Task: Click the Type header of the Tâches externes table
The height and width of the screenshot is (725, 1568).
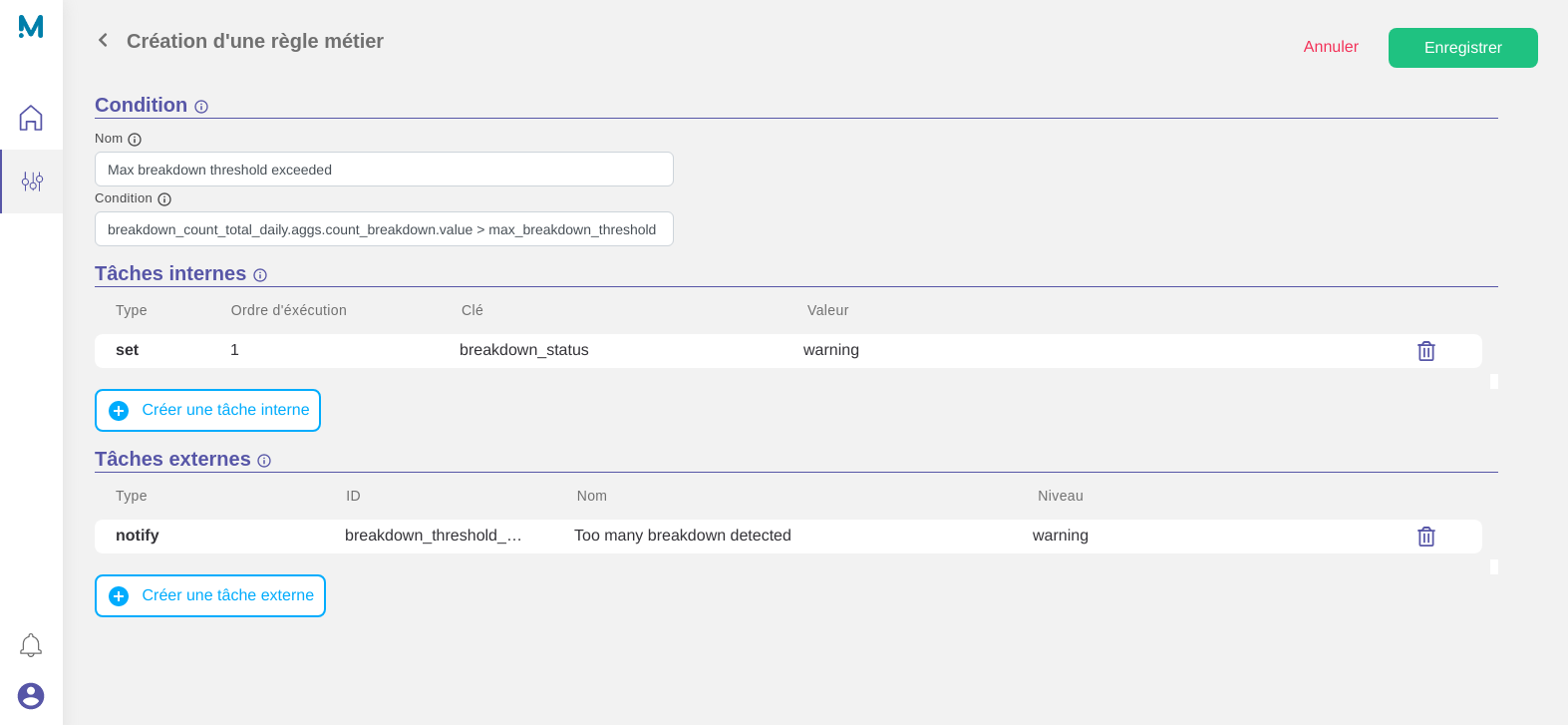Action: tap(131, 496)
